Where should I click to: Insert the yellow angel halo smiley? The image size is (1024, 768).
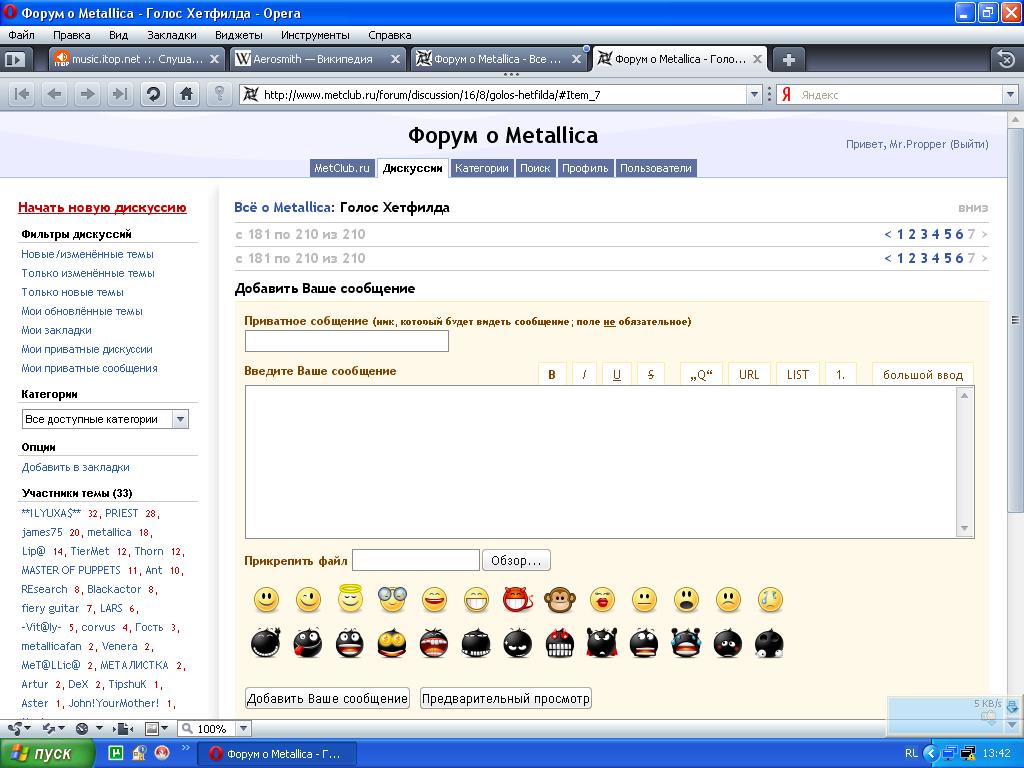click(350, 600)
